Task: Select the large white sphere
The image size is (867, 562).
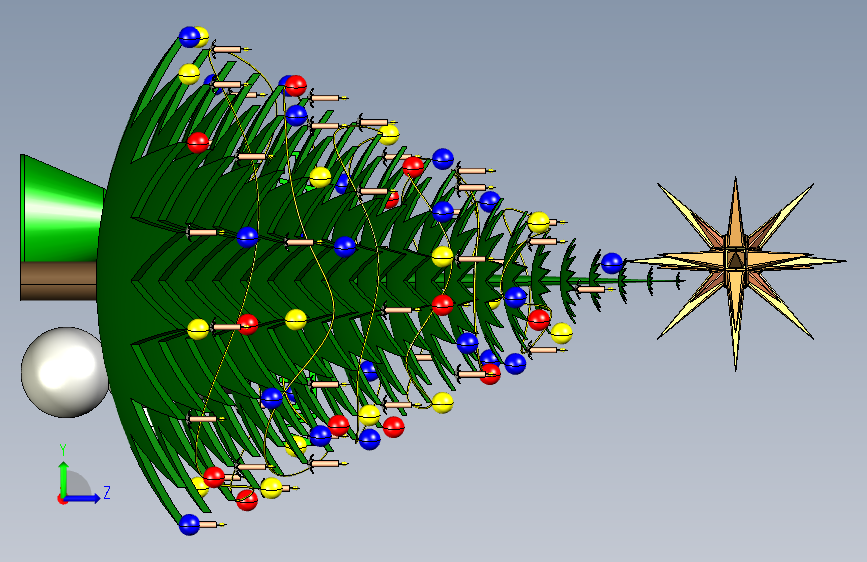Action: tap(64, 372)
